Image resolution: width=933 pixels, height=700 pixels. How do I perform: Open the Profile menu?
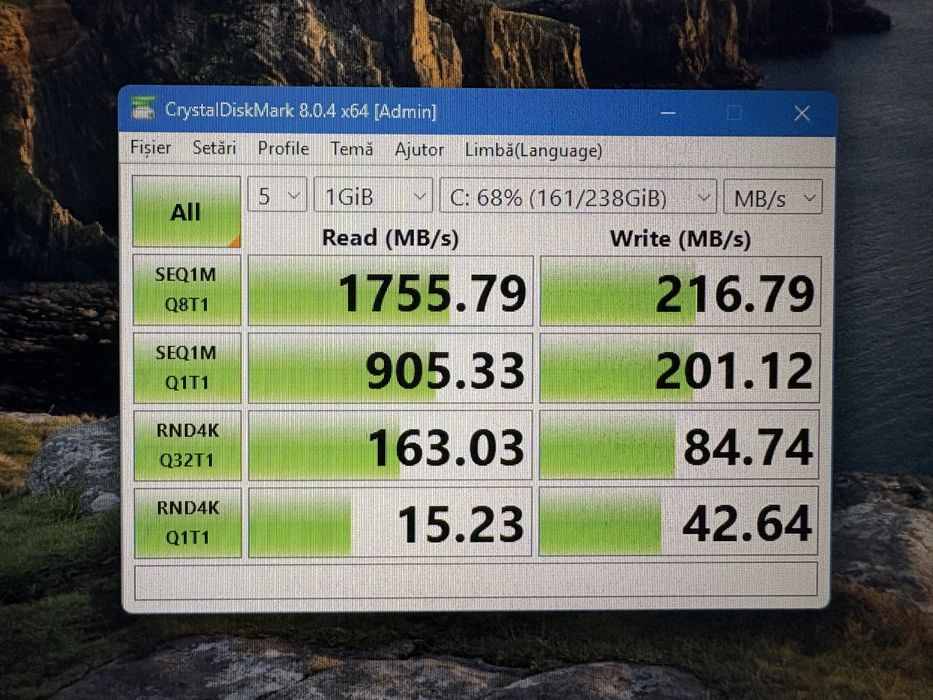point(283,148)
